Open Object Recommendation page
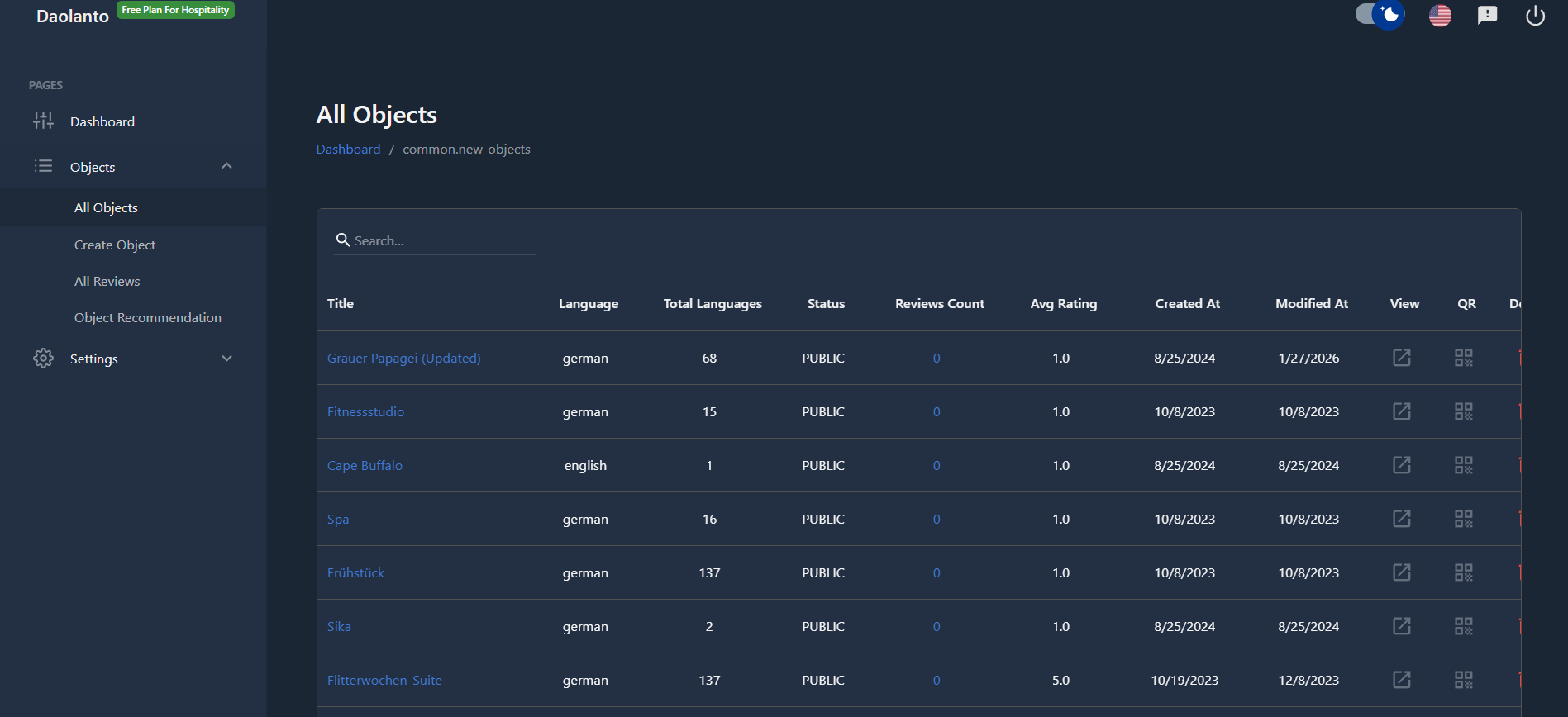The height and width of the screenshot is (717, 1568). 148,318
